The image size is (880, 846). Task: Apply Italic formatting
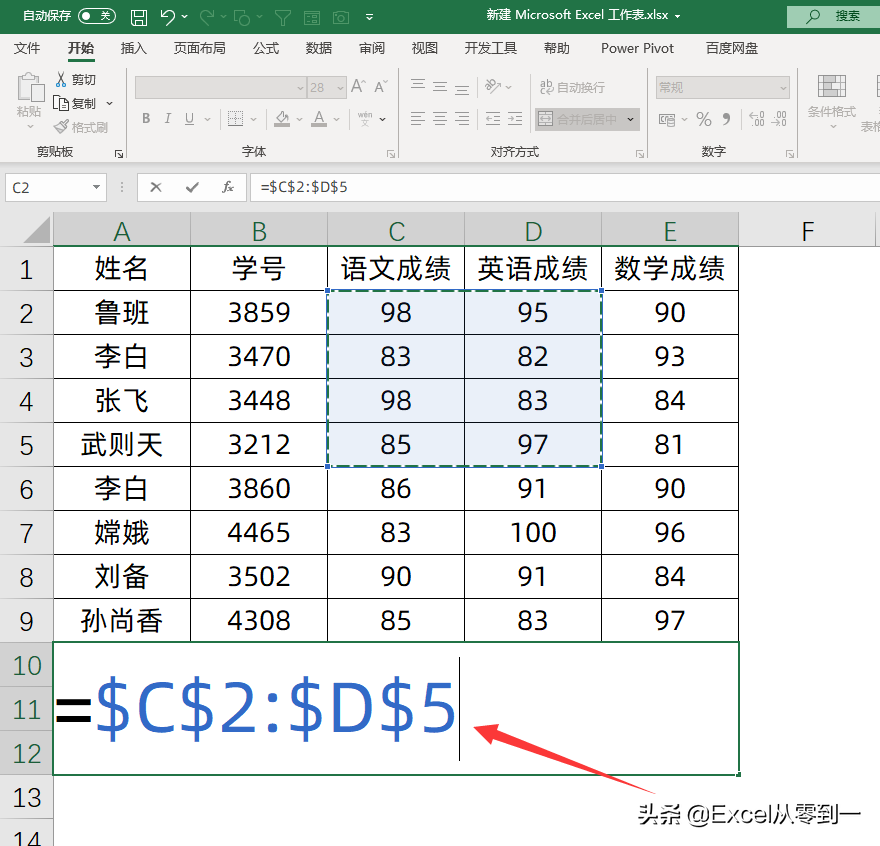coord(166,118)
